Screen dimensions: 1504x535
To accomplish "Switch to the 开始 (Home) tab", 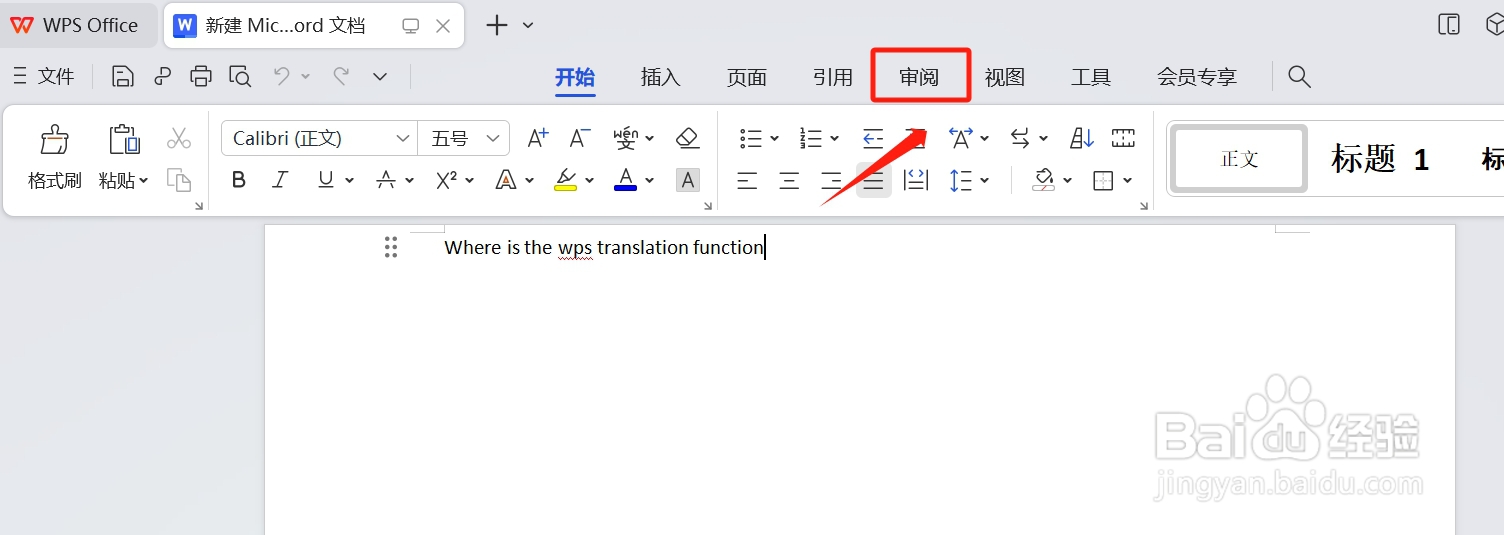I will (x=575, y=77).
